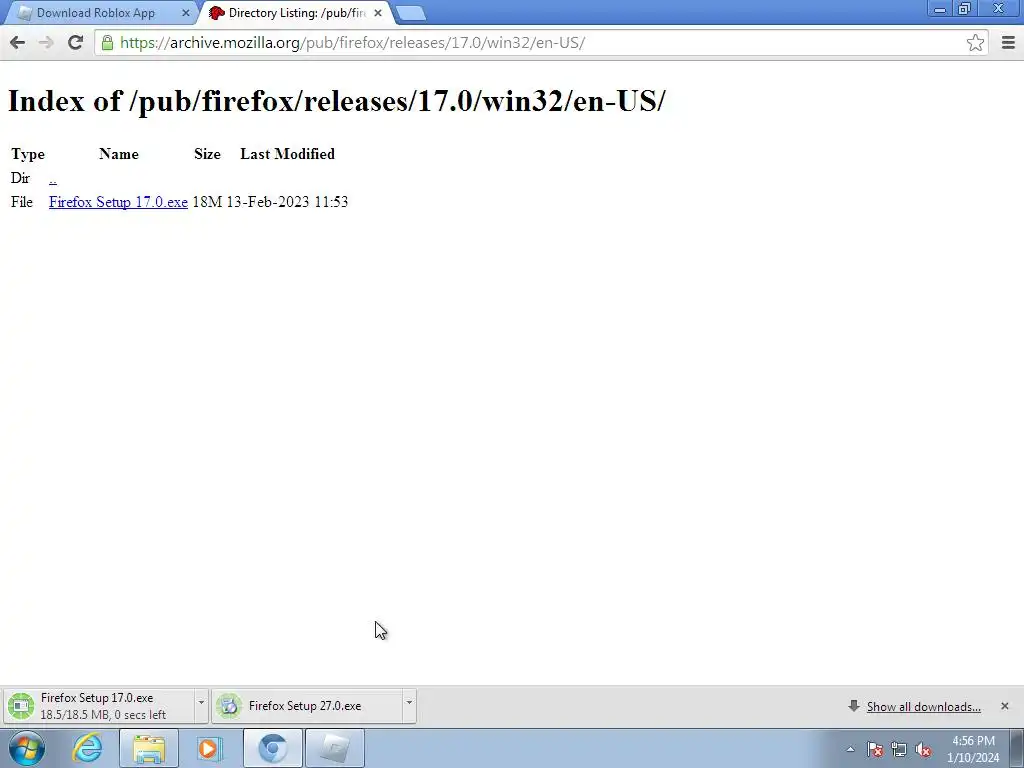Click the taskbar clock showing 4:56 PM
The width and height of the screenshot is (1024, 768).
(973, 749)
